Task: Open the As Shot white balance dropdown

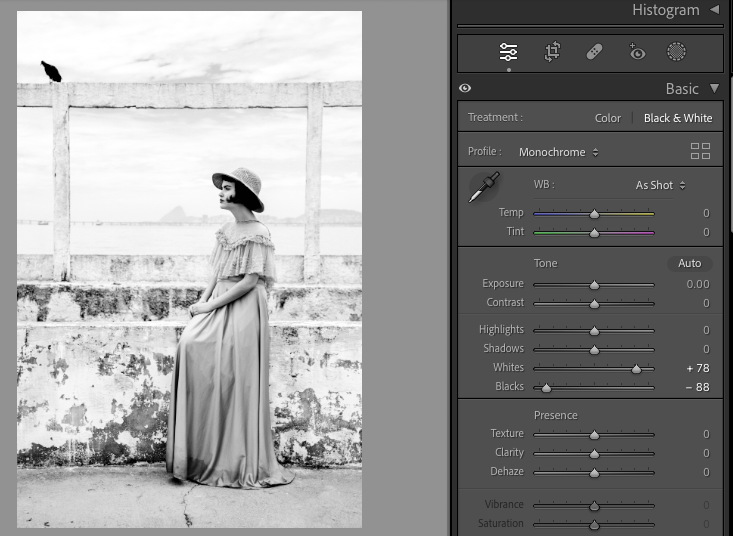Action: (660, 185)
